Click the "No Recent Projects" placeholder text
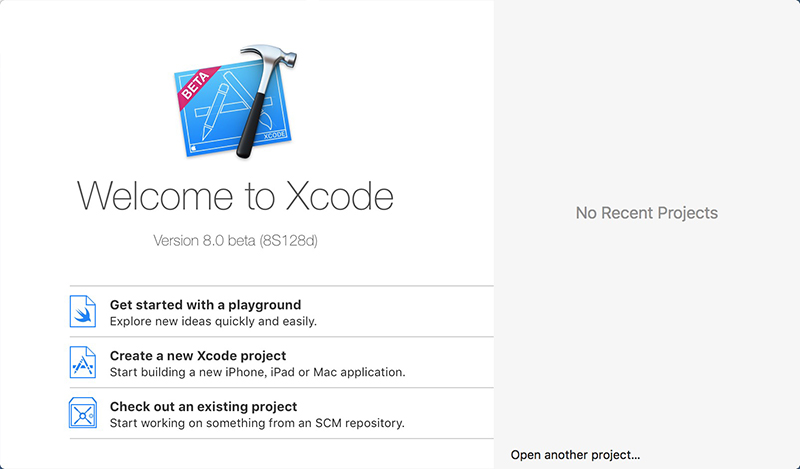The height and width of the screenshot is (469, 800). pyautogui.click(x=647, y=213)
